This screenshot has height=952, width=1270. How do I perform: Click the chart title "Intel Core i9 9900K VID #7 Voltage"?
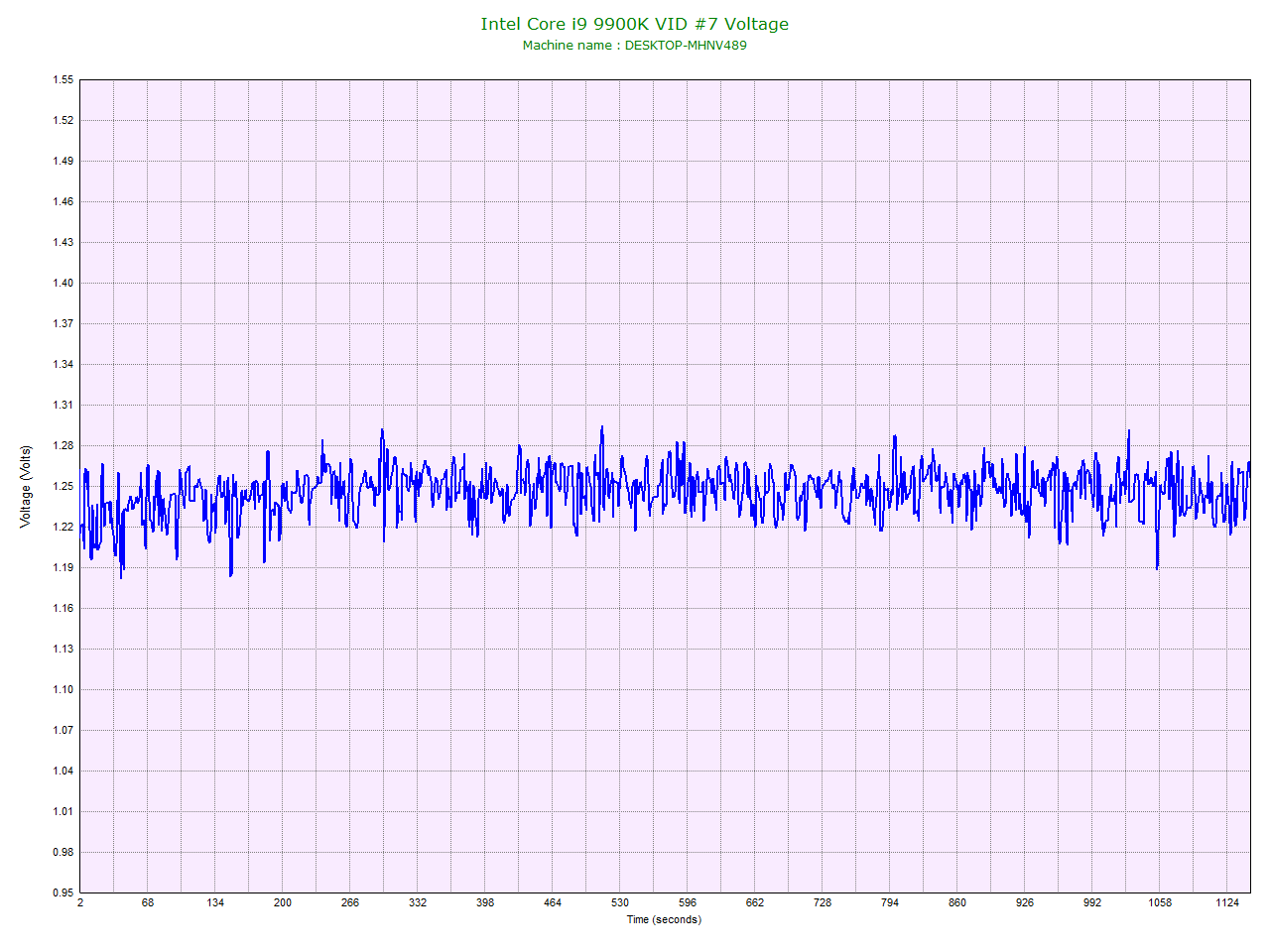[x=635, y=24]
